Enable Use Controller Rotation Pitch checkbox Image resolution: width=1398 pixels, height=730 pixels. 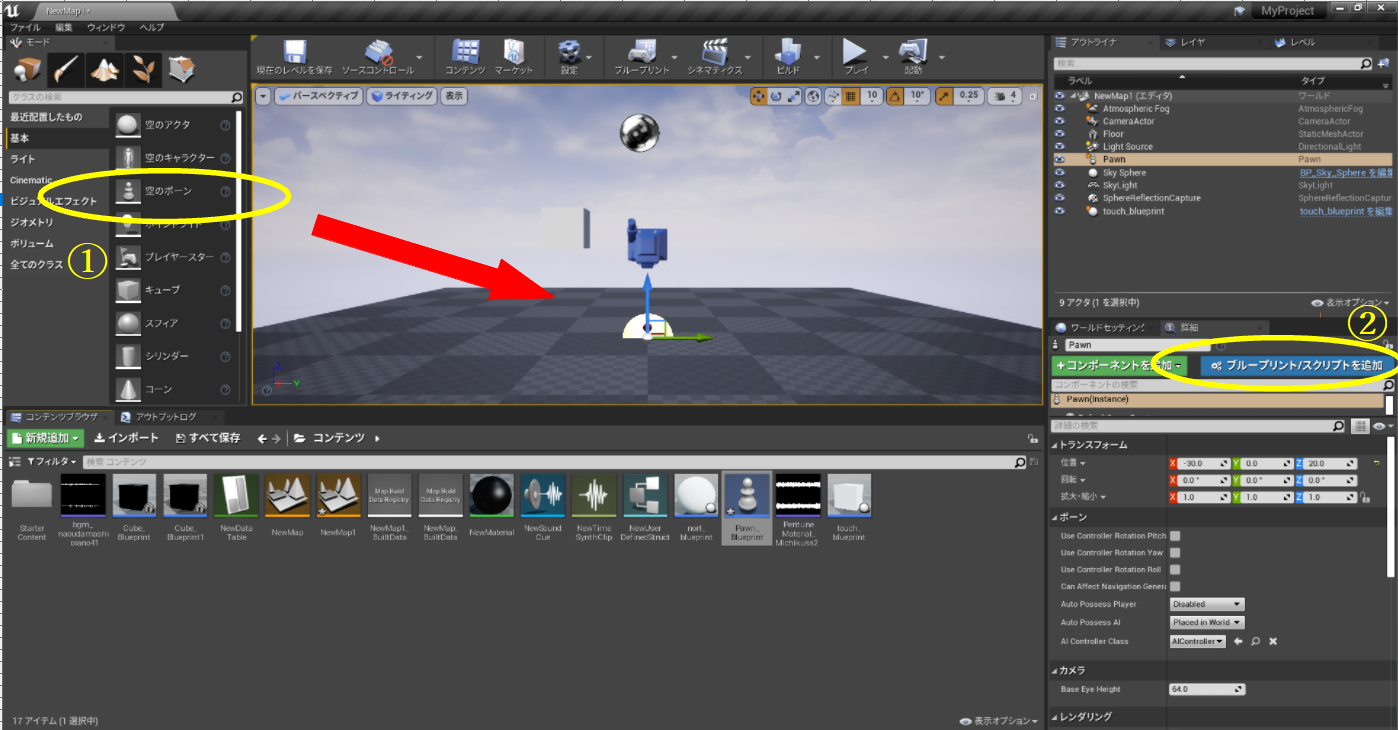pos(1175,536)
